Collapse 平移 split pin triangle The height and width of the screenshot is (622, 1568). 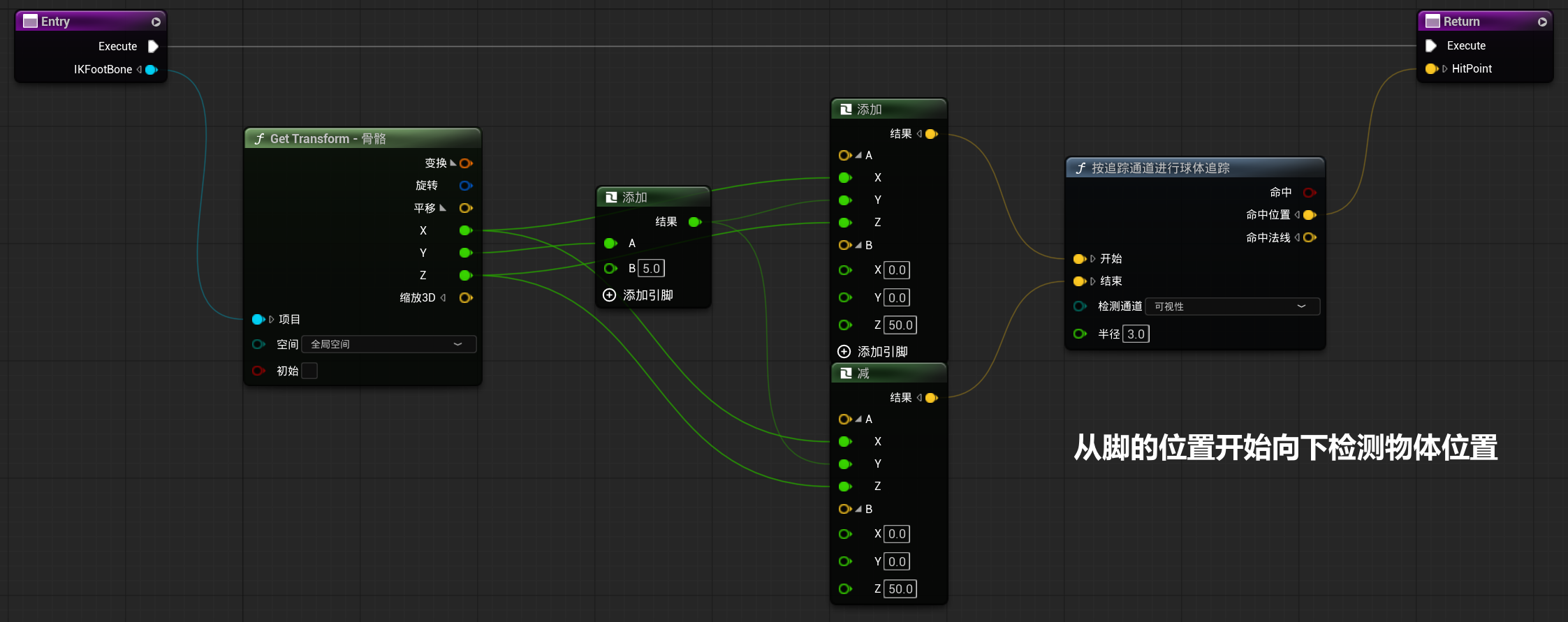(443, 208)
